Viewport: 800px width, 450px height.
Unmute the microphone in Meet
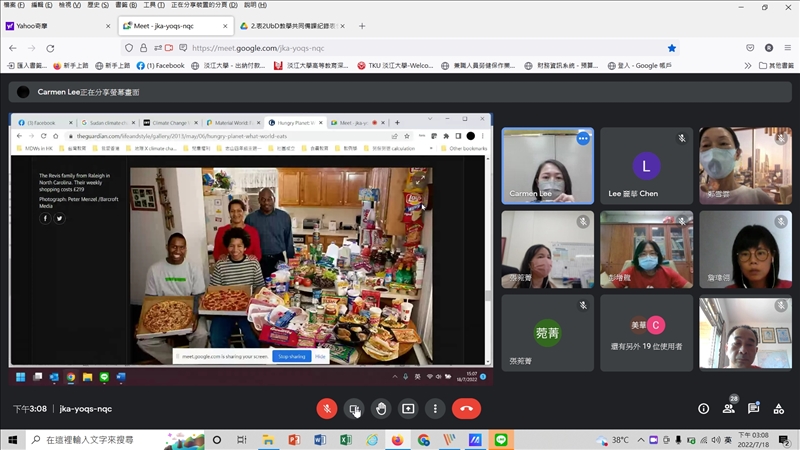click(x=326, y=408)
